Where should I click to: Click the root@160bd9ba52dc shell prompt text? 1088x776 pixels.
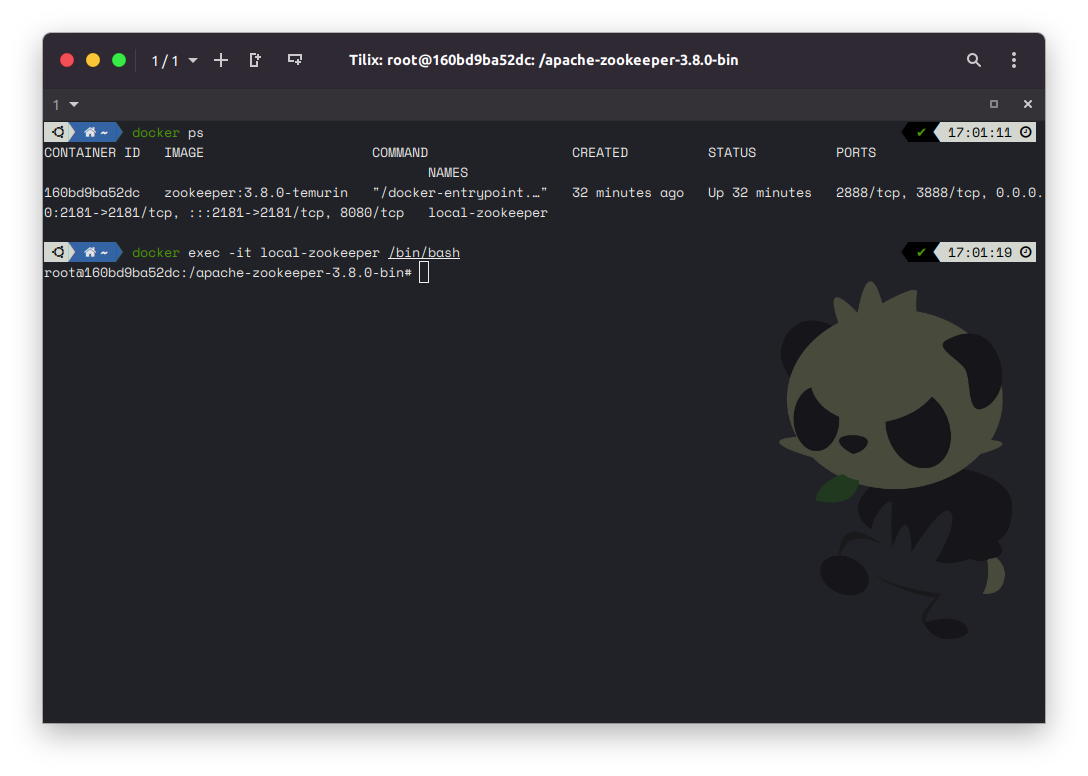pyautogui.click(x=228, y=273)
